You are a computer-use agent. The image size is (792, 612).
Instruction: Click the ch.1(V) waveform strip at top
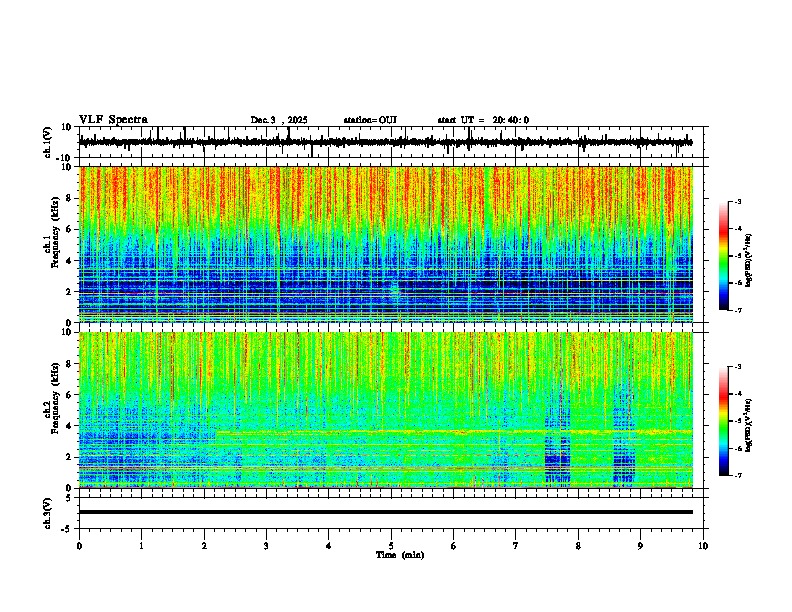(391, 142)
